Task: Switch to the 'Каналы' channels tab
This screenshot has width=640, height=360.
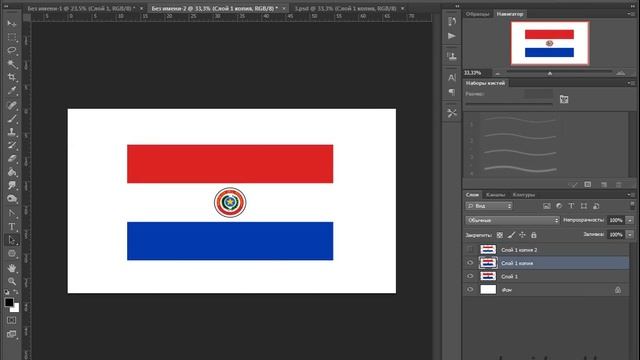Action: pyautogui.click(x=496, y=195)
